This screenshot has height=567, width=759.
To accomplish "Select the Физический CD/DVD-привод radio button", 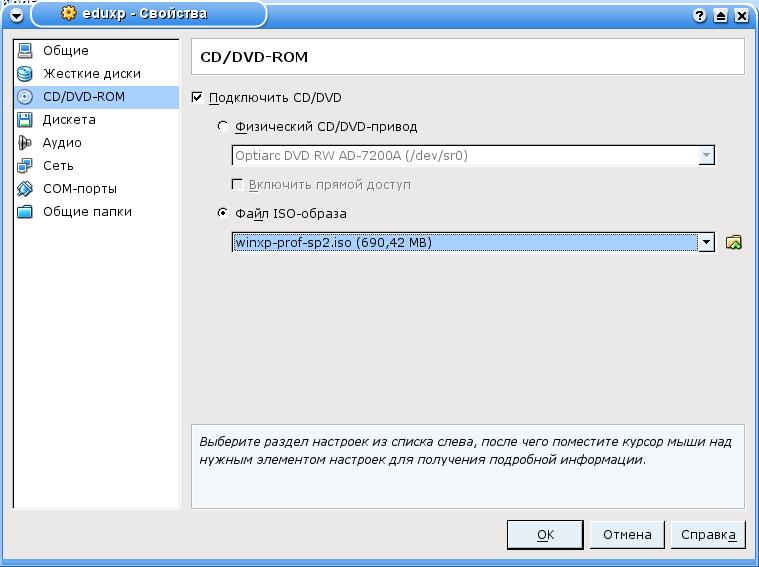I will pos(223,126).
